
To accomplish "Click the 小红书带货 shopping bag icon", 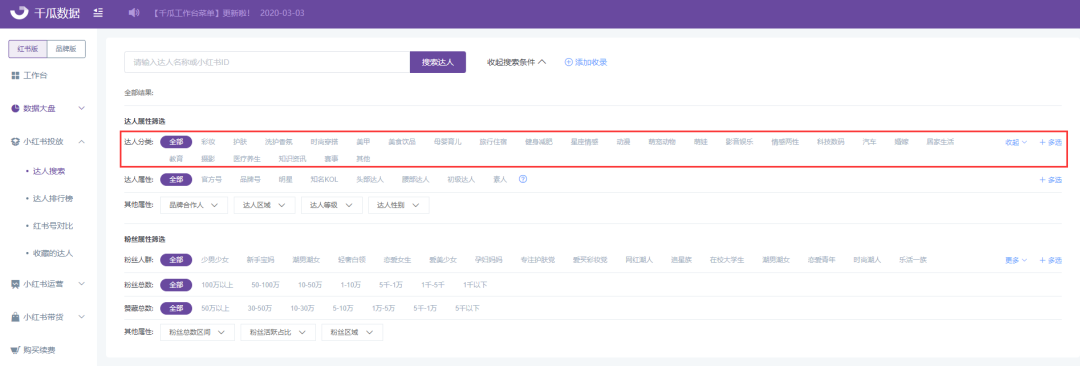I will point(15,317).
